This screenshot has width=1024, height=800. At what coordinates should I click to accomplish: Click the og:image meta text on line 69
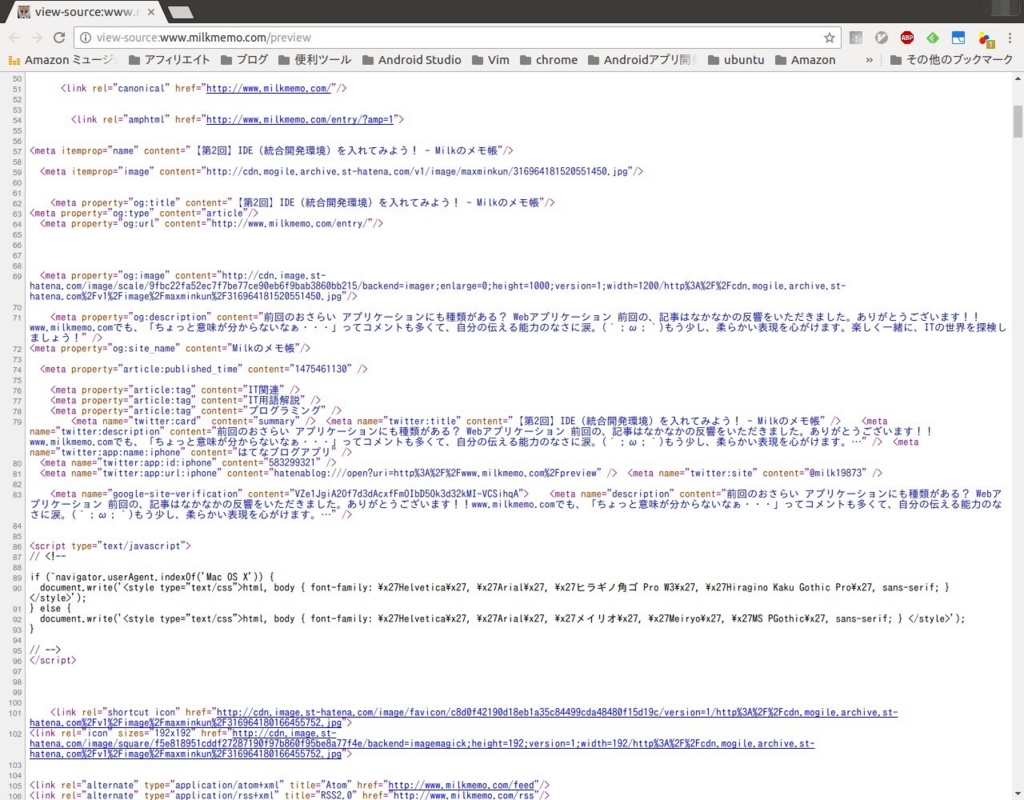point(438,286)
